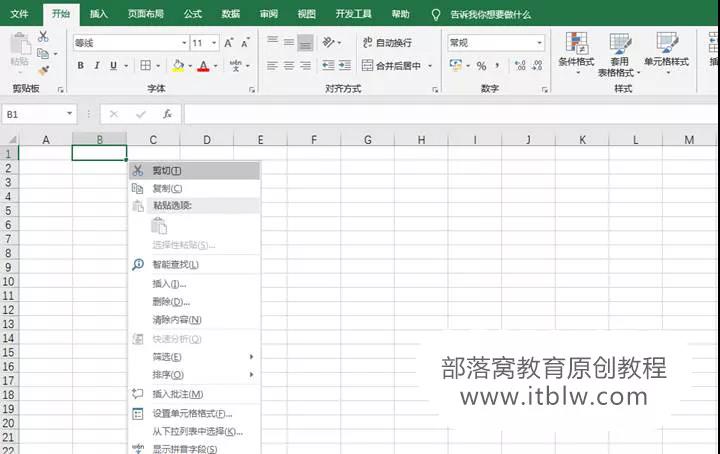Click the Borders icon

point(146,66)
